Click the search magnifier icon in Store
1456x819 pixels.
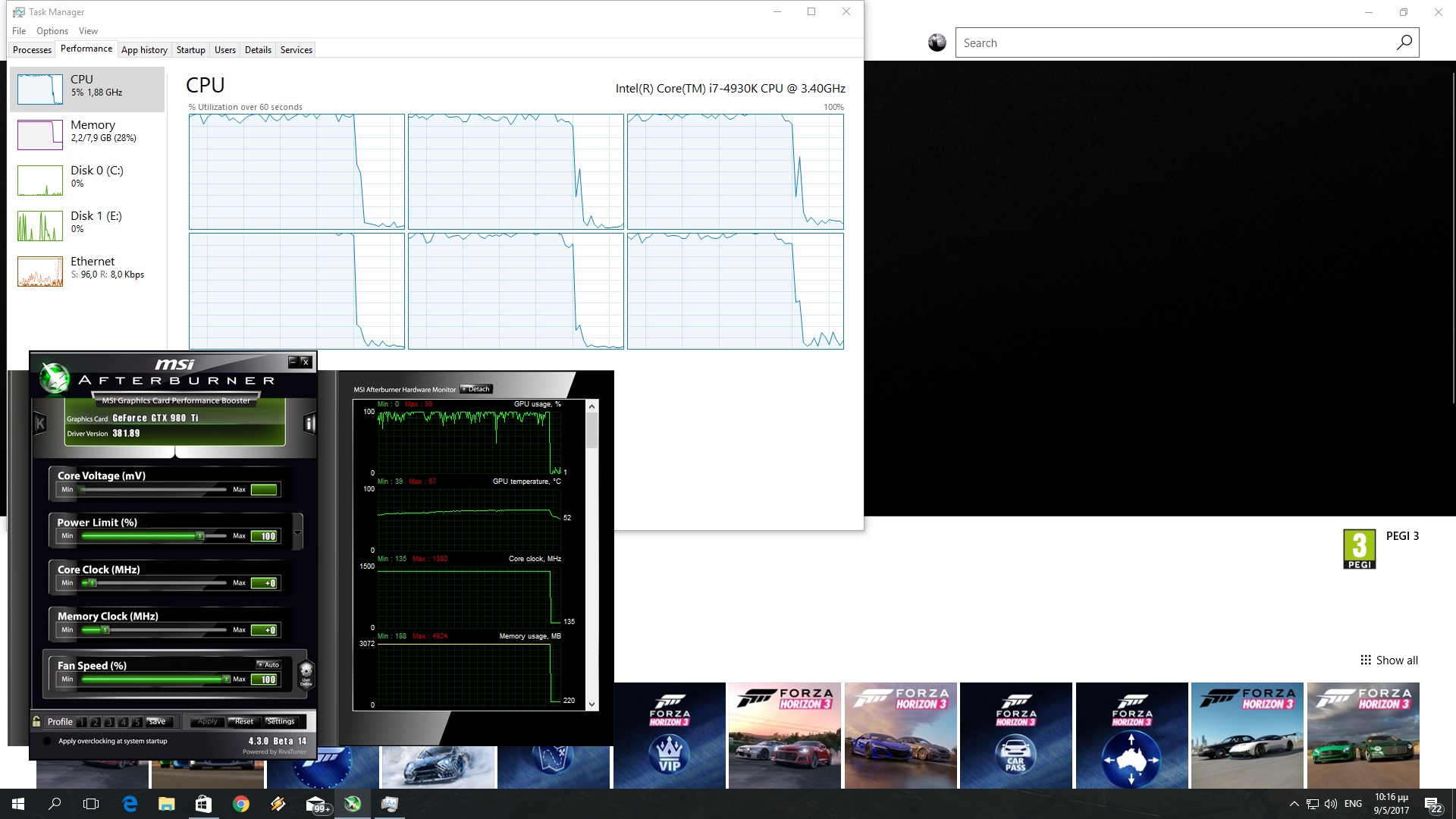(x=1404, y=43)
